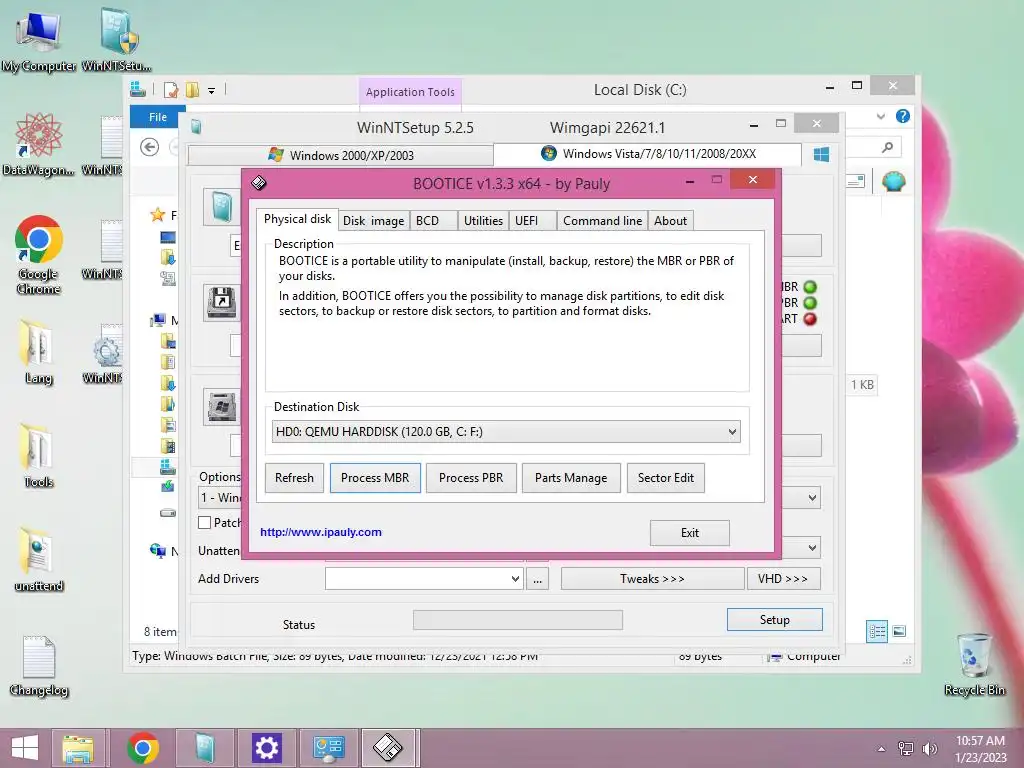This screenshot has width=1024, height=768.
Task: Open the gear settings taskbar app
Action: click(x=266, y=748)
